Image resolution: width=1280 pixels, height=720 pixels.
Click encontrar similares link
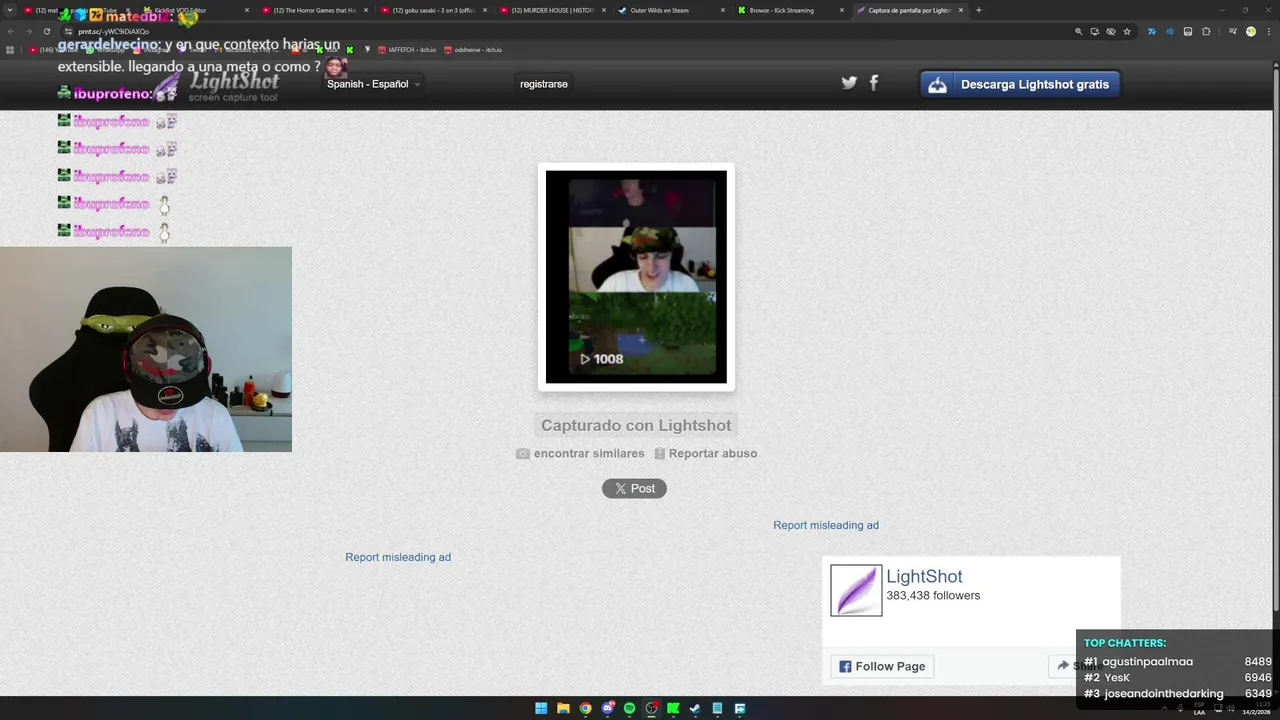point(580,453)
